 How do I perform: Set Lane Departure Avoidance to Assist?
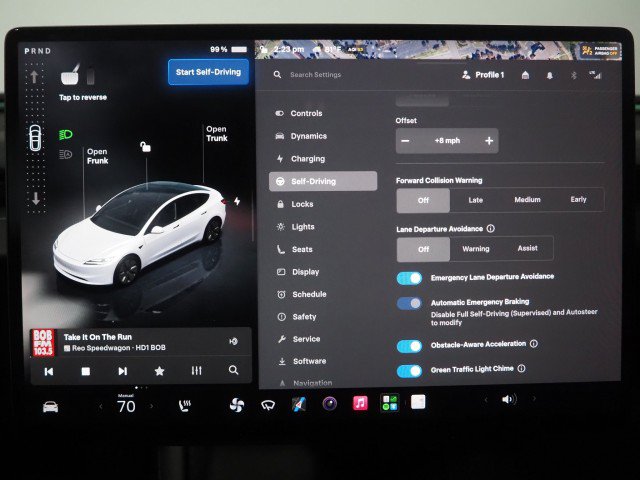[527, 248]
